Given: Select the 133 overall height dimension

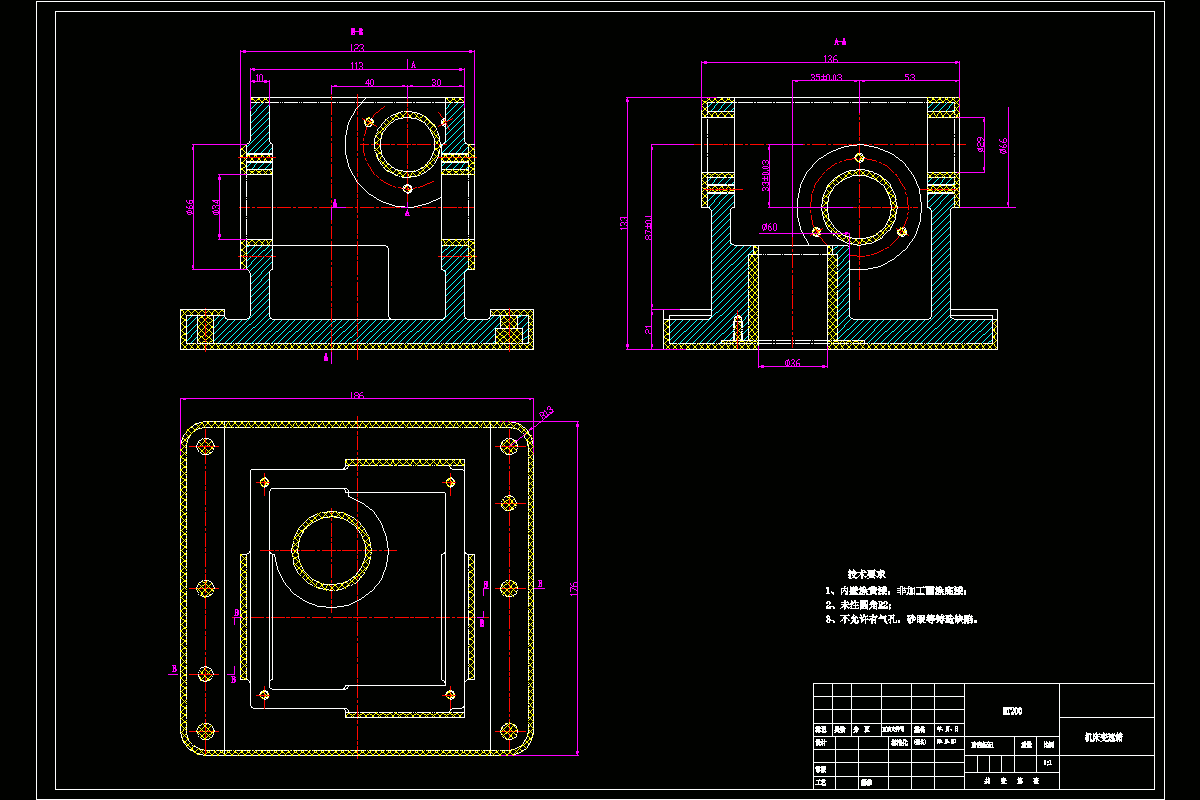Looking at the screenshot, I should click(623, 223).
